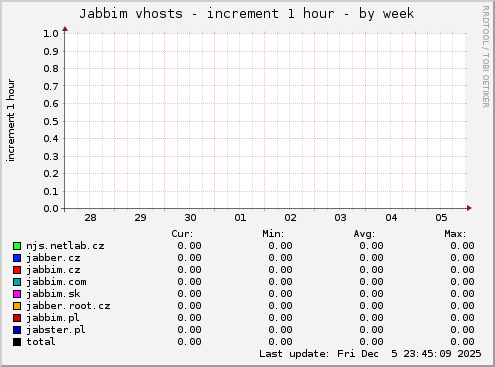495x367 pixels.
Task: Click the Cur: column header
Action: tap(182, 234)
